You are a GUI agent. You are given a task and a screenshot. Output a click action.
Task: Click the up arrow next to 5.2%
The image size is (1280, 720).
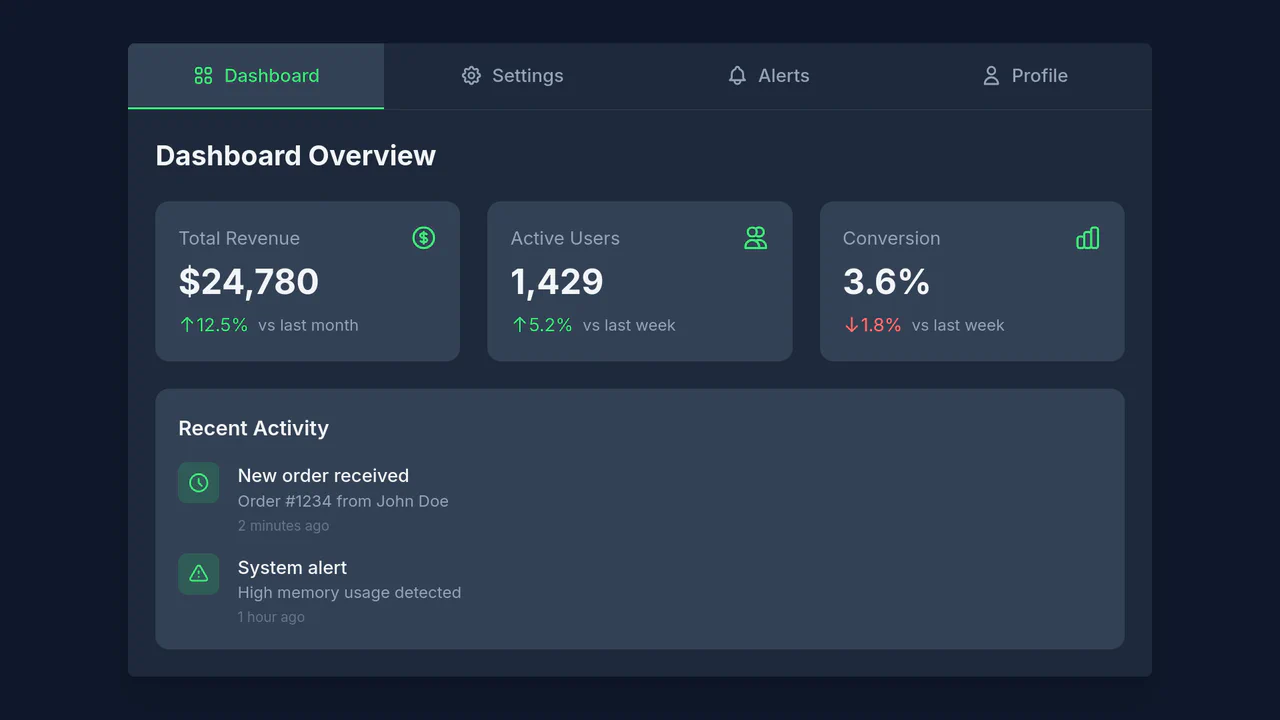[x=519, y=325]
